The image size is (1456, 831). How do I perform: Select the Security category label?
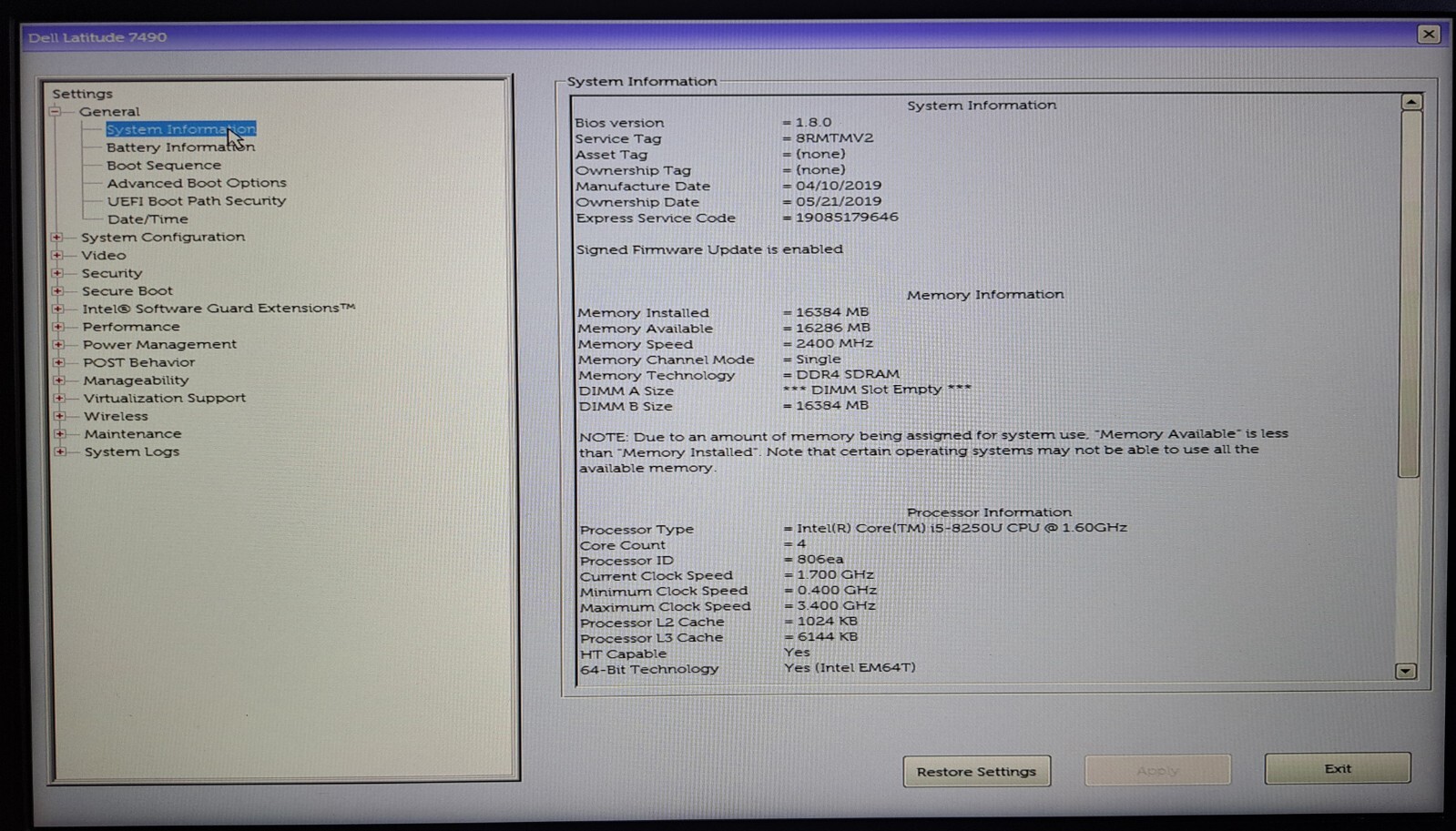pyautogui.click(x=112, y=273)
